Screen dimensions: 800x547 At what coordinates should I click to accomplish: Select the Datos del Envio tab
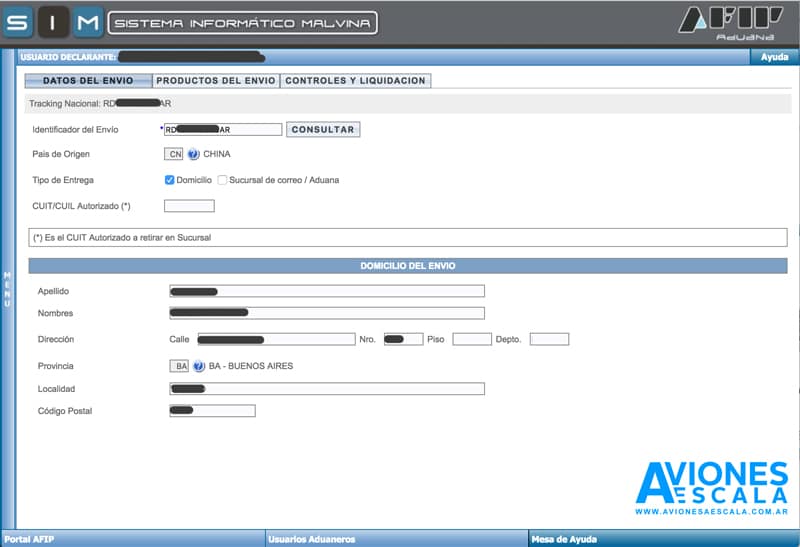click(x=88, y=81)
